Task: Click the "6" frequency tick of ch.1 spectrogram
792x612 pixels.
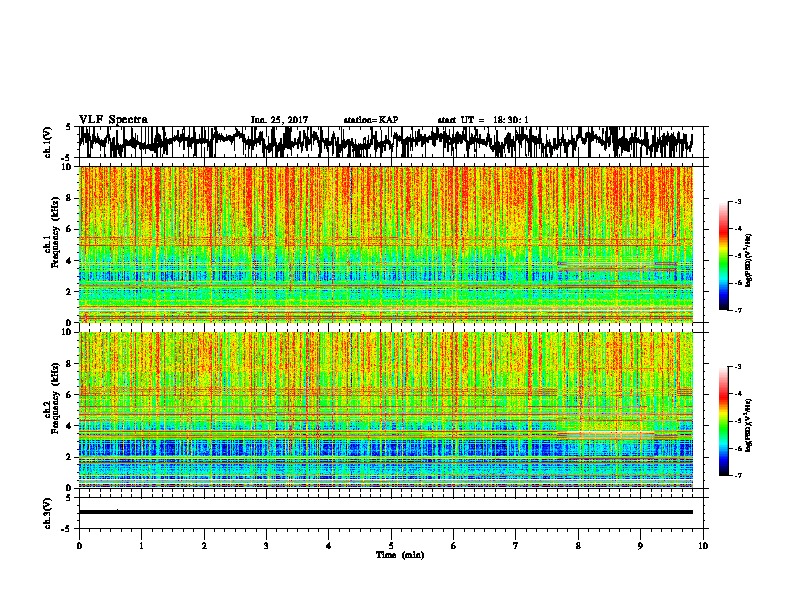Action: (x=70, y=229)
